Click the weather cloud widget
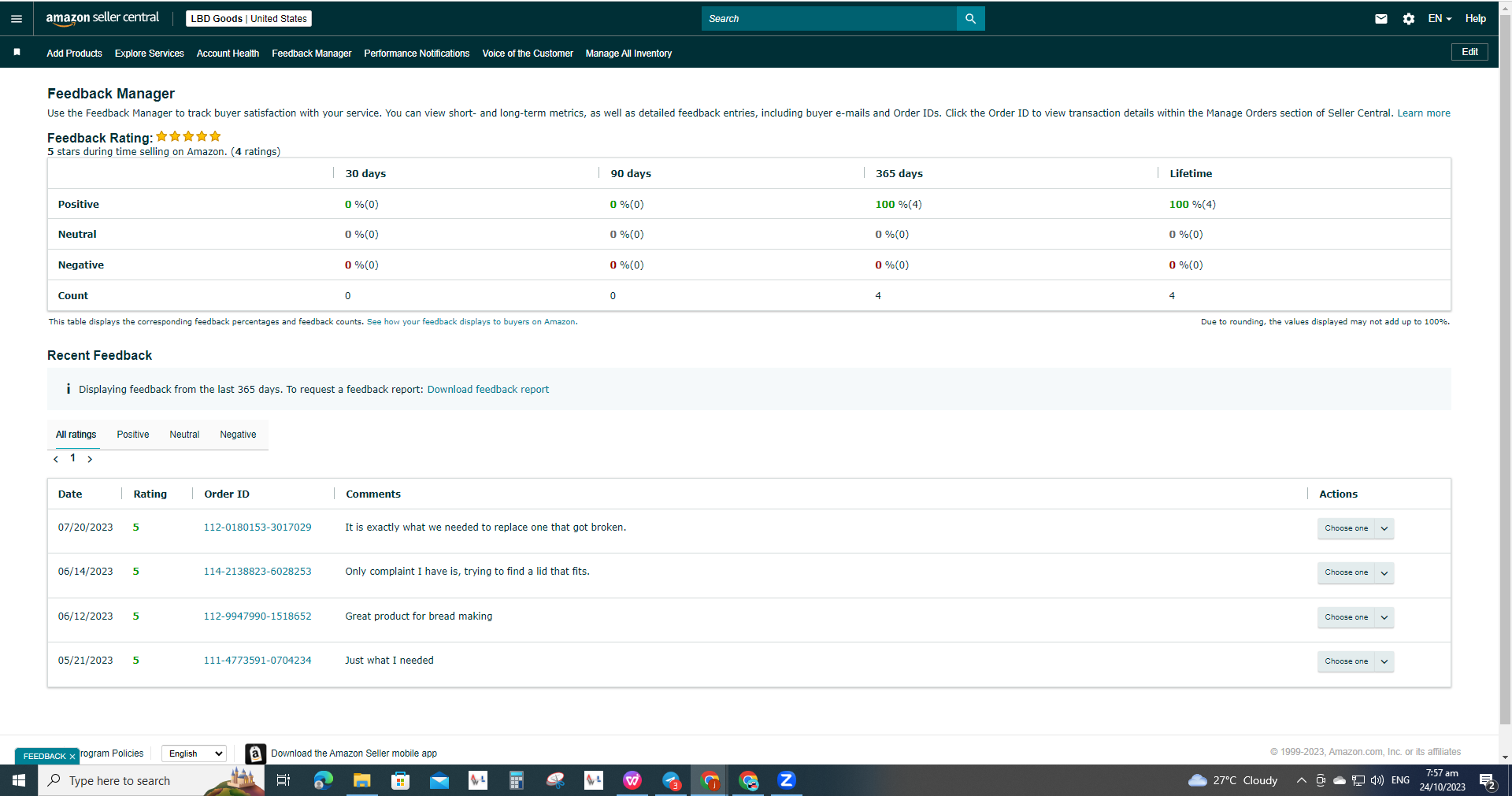1512x796 pixels. [x=1233, y=780]
